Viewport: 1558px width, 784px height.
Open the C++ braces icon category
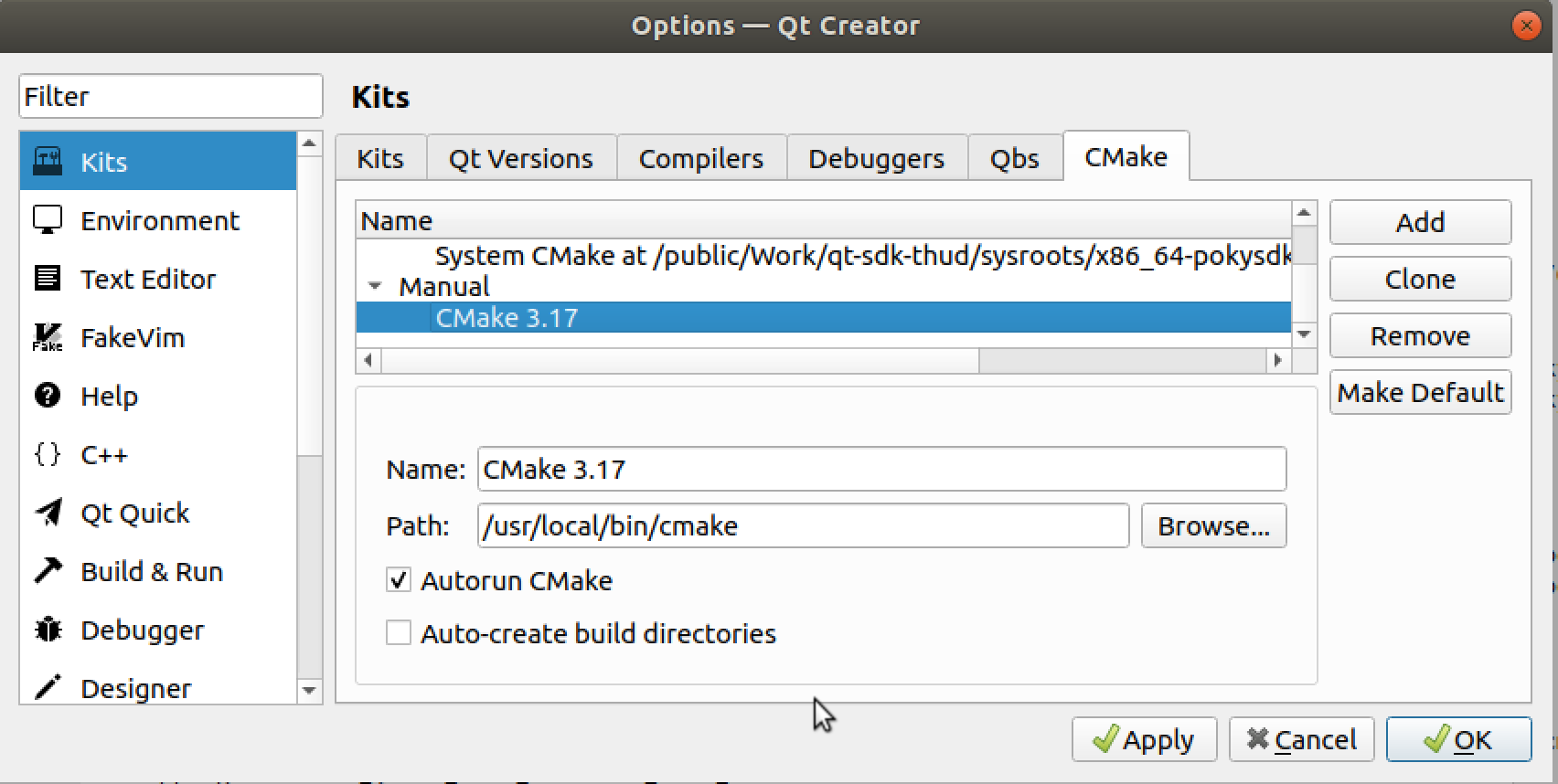48,454
